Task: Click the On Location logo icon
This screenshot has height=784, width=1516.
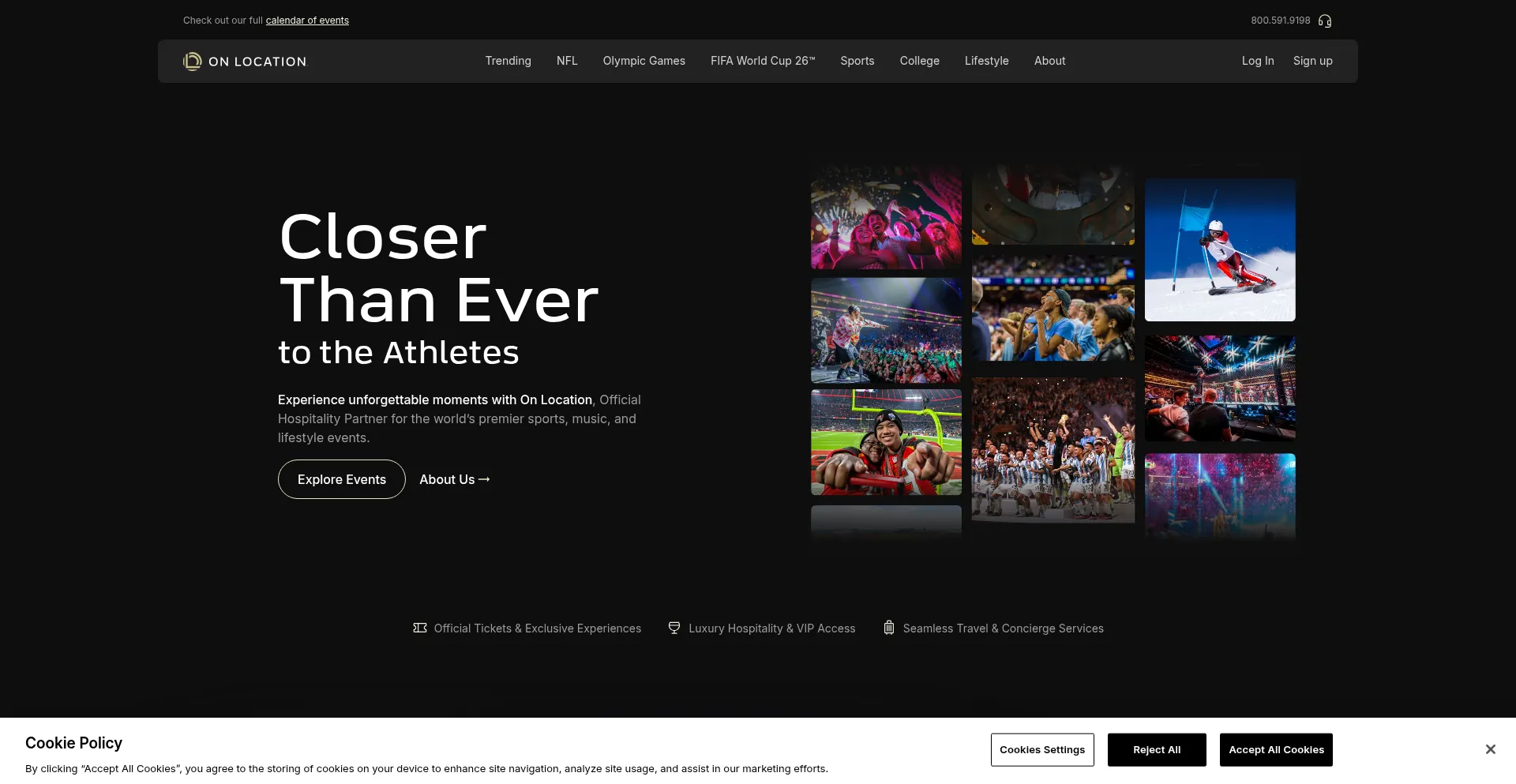Action: [192, 62]
